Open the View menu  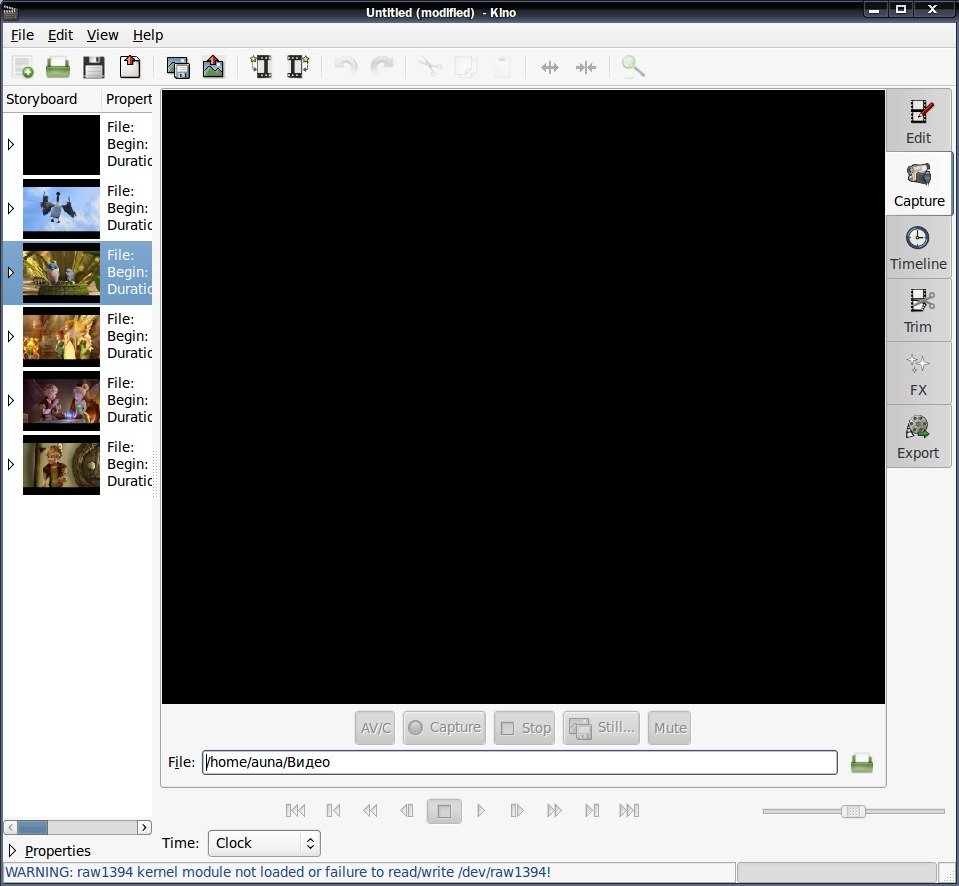102,35
